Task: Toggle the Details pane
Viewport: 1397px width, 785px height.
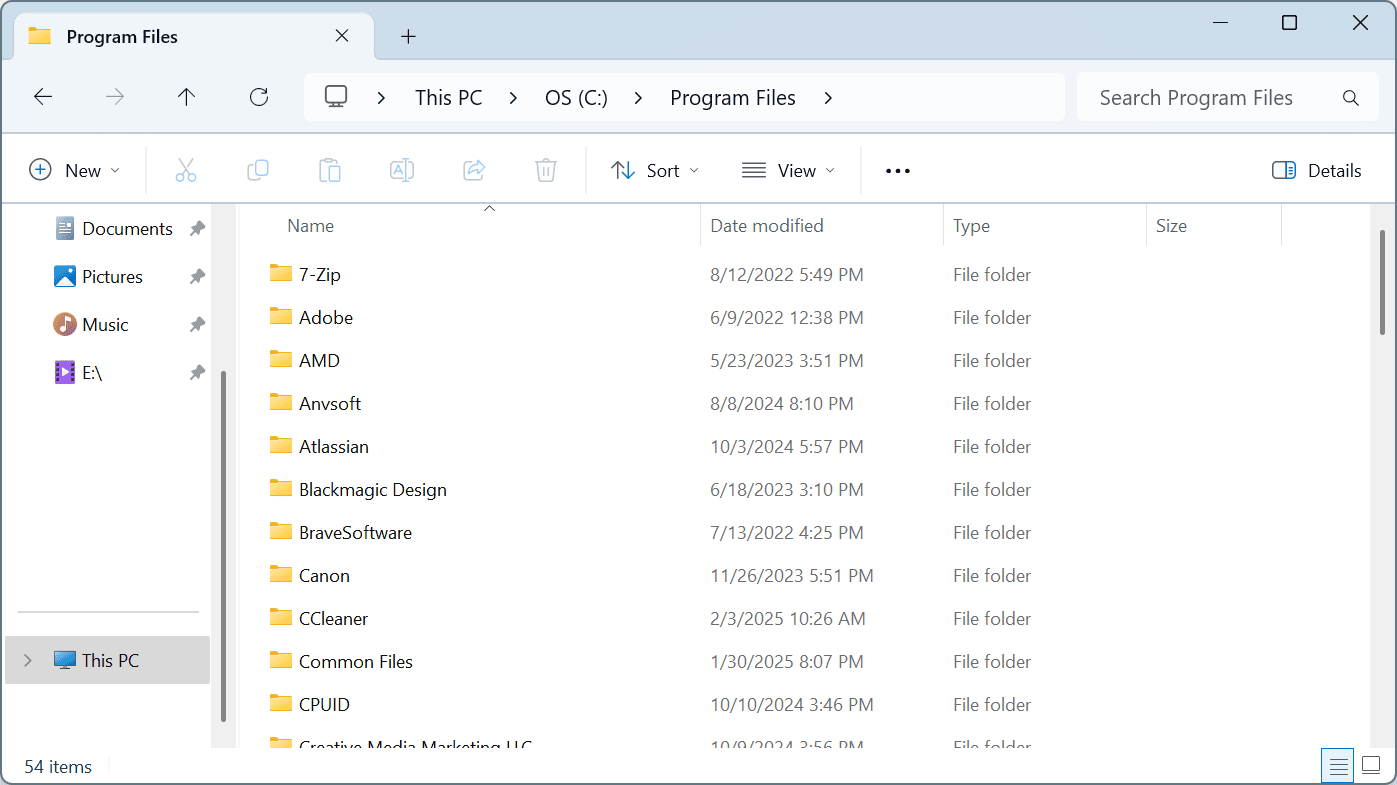Action: click(x=1317, y=171)
